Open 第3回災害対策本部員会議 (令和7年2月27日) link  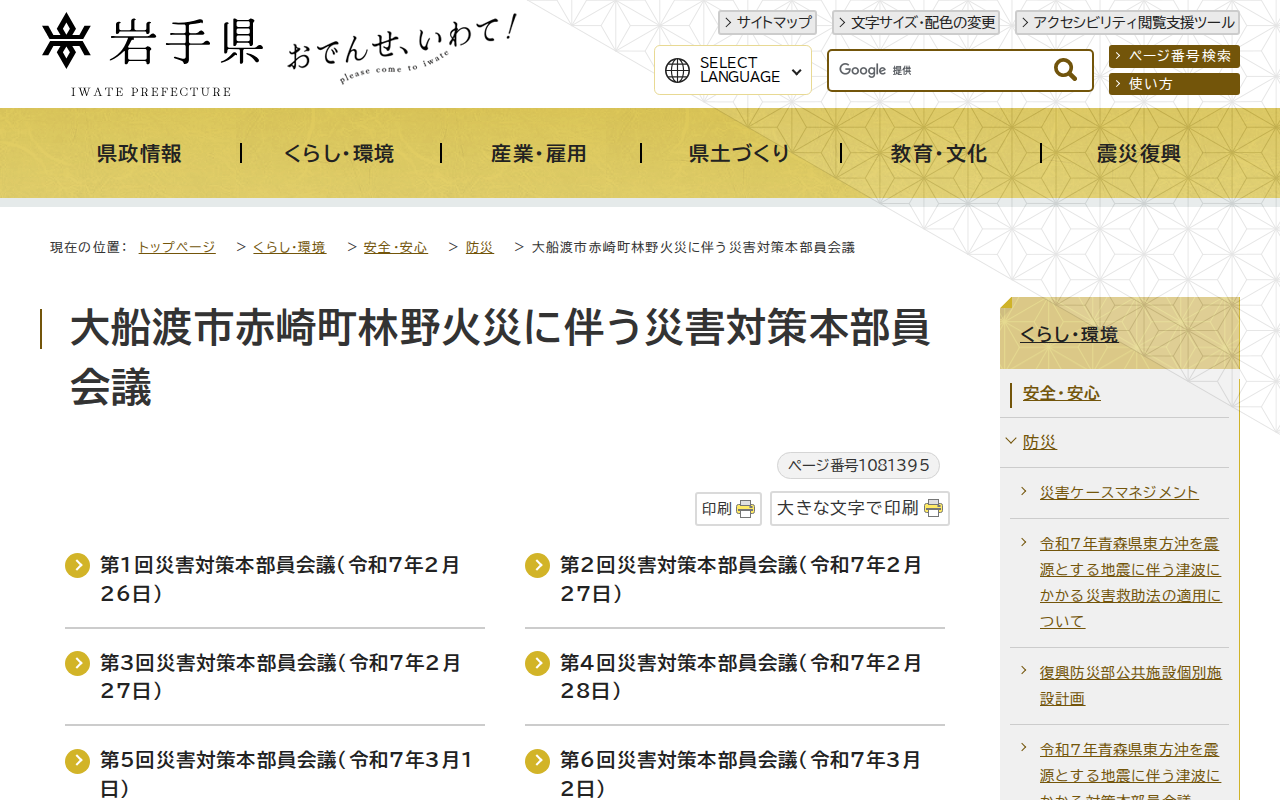[281, 677]
